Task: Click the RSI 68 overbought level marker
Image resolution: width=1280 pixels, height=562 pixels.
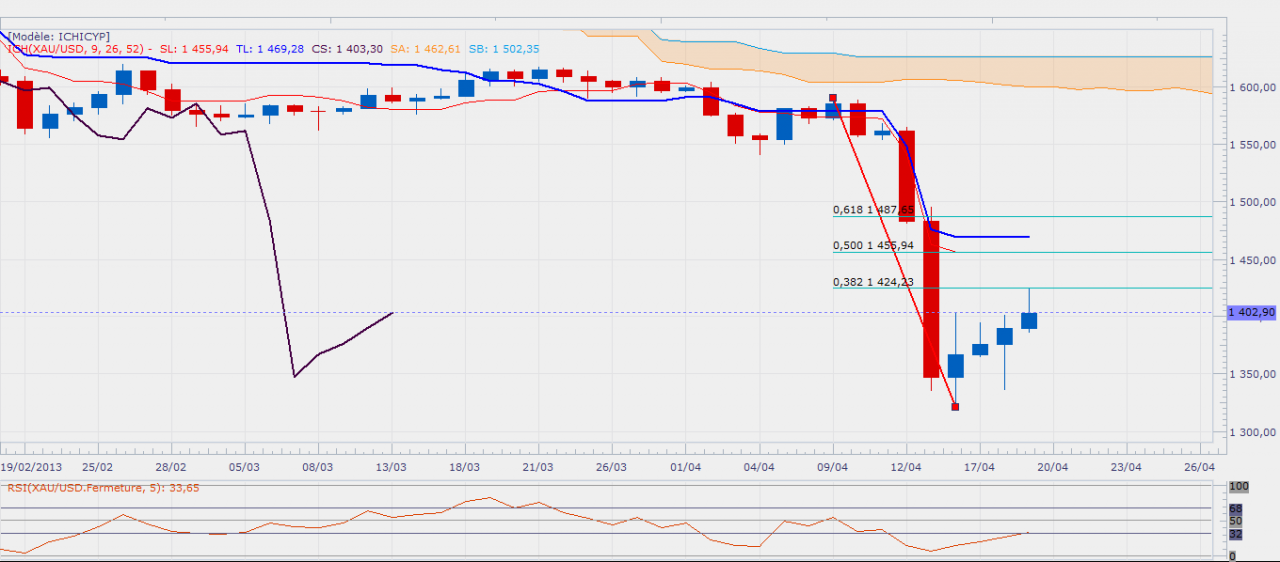Action: point(1237,509)
